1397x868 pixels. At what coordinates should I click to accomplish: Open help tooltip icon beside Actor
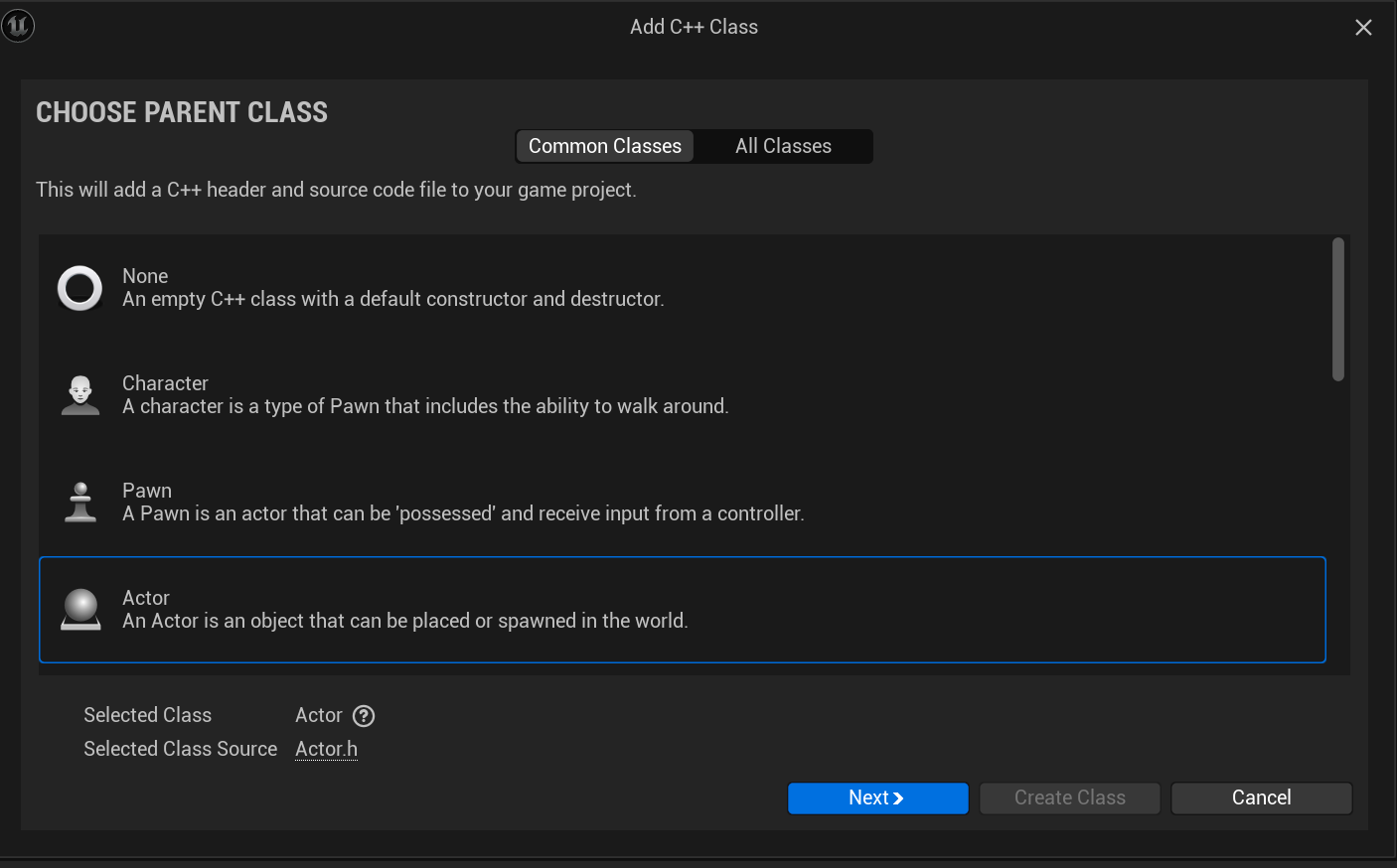364,716
